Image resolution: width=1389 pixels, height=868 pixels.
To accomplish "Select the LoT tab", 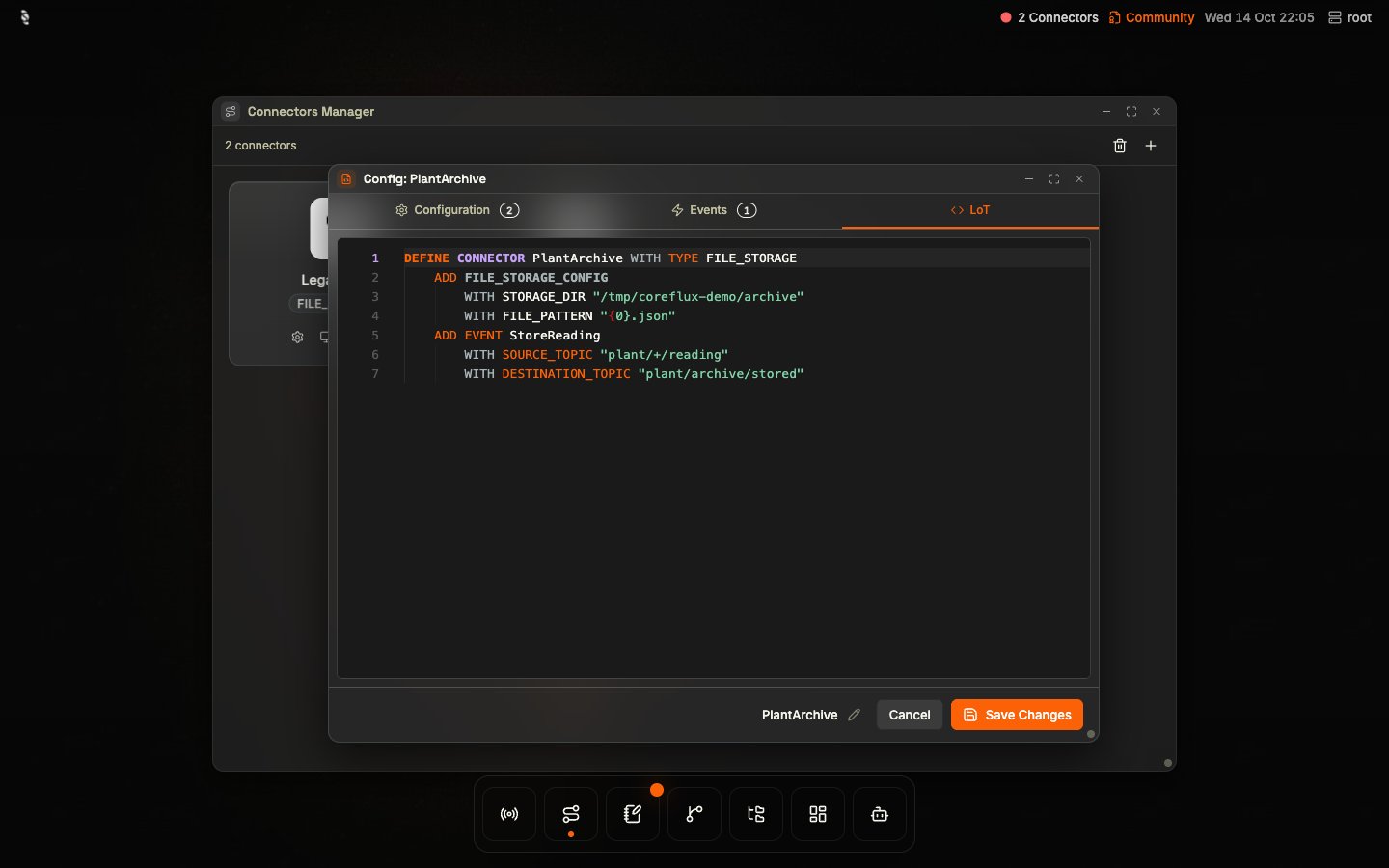I will tap(970, 210).
